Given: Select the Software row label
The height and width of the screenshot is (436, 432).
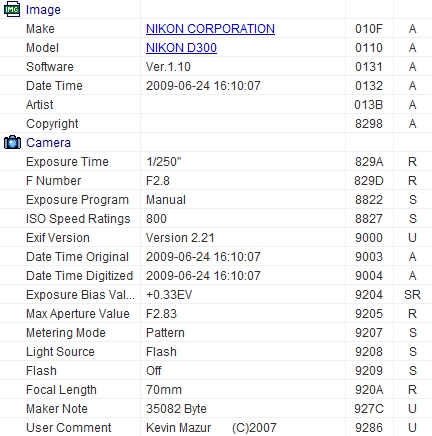Looking at the screenshot, I should click(x=50, y=67).
